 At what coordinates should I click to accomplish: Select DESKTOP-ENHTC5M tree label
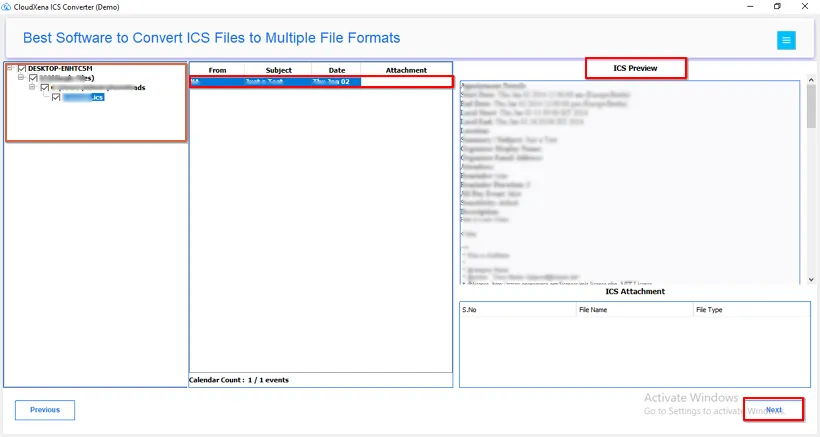60,68
